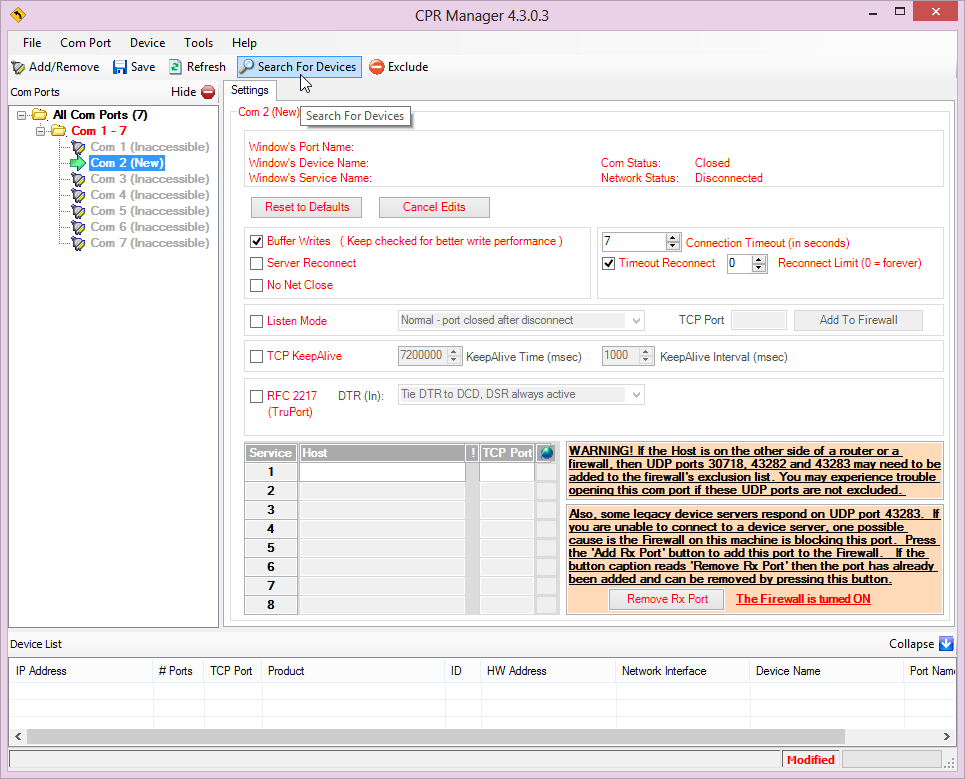Click the Device List scroll right arrow
The height and width of the screenshot is (779, 965).
(x=947, y=737)
